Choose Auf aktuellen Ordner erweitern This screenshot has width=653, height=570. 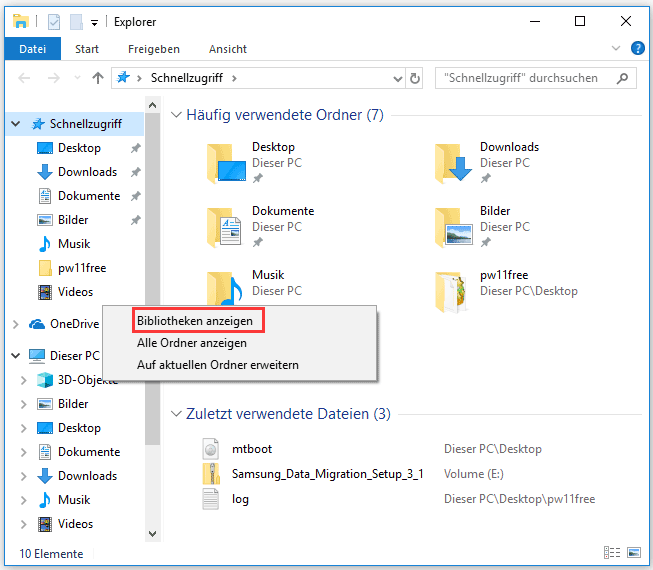click(218, 365)
